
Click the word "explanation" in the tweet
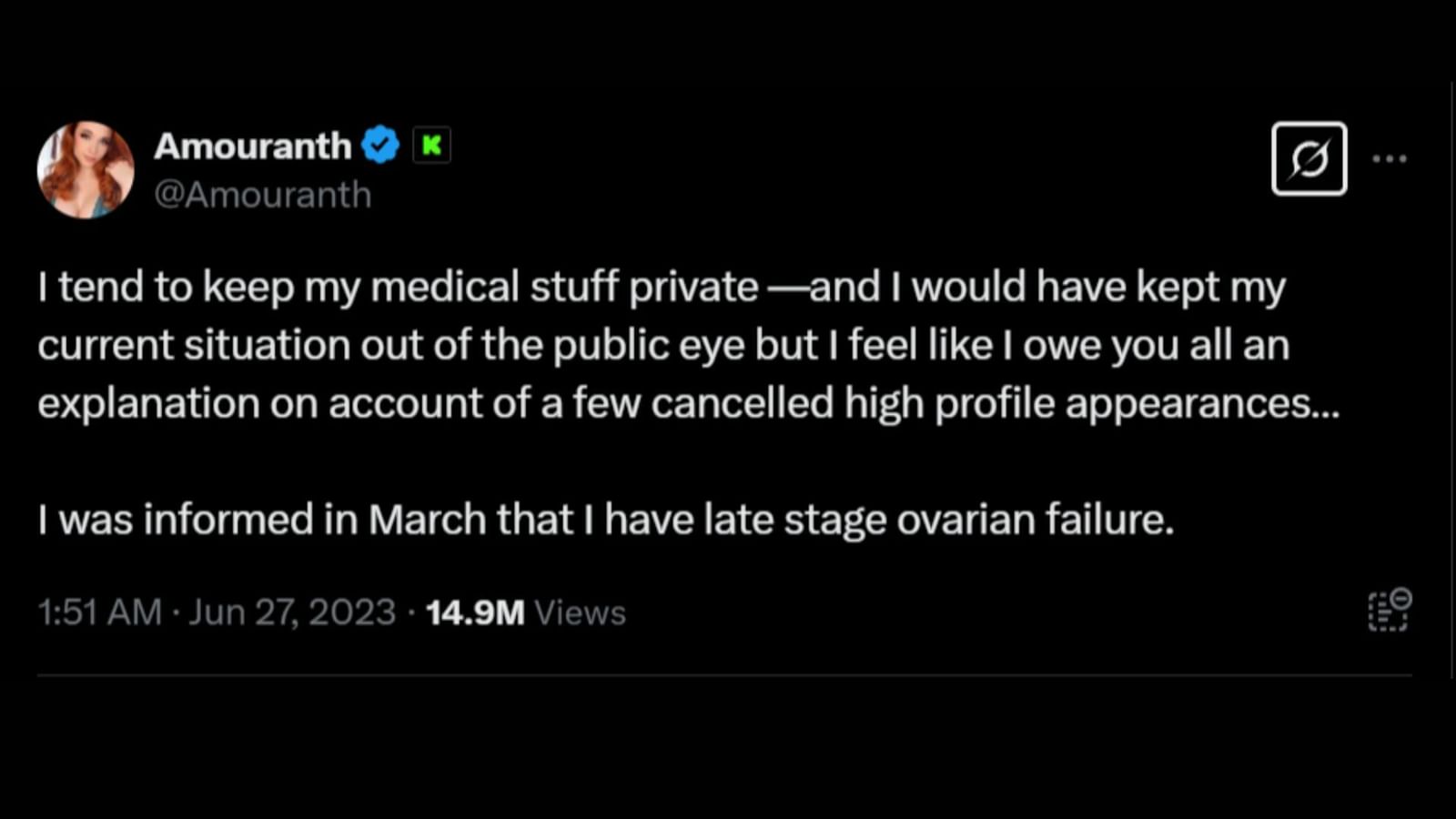tap(148, 403)
